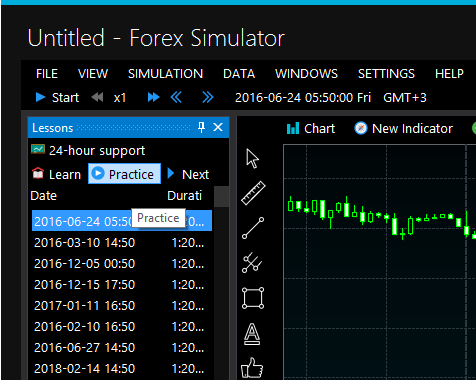Click the fast forward speed icon

pyautogui.click(x=153, y=98)
